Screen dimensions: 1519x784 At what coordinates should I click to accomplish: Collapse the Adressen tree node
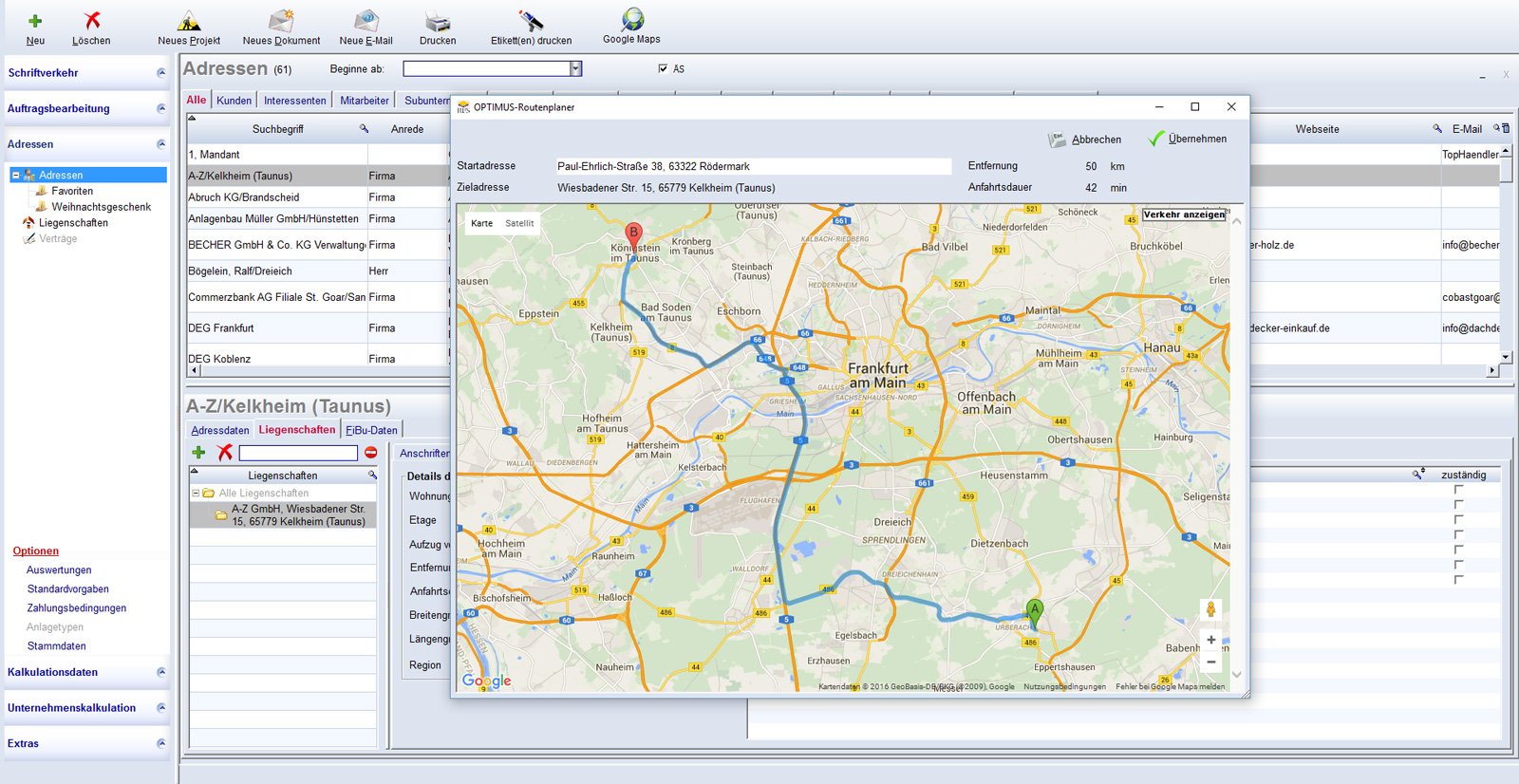click(x=15, y=175)
